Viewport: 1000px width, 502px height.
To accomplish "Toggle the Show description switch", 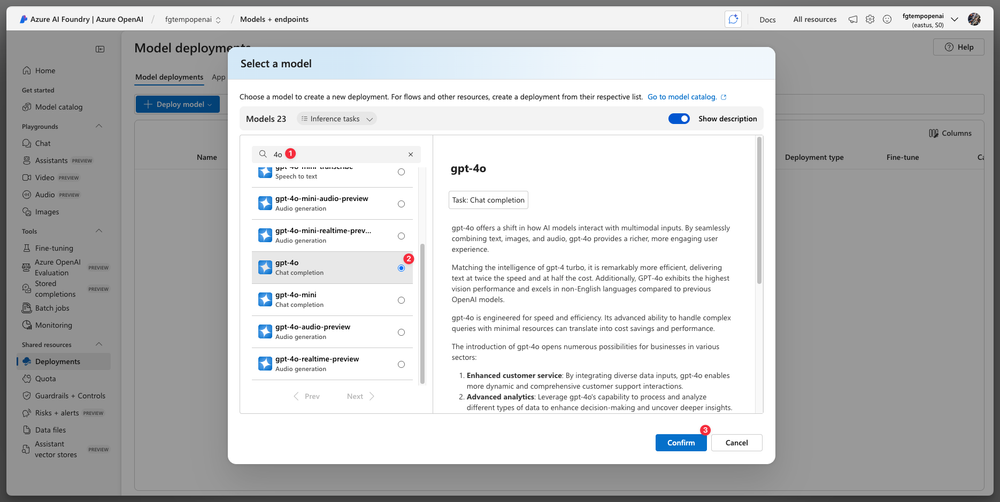I will coord(679,119).
